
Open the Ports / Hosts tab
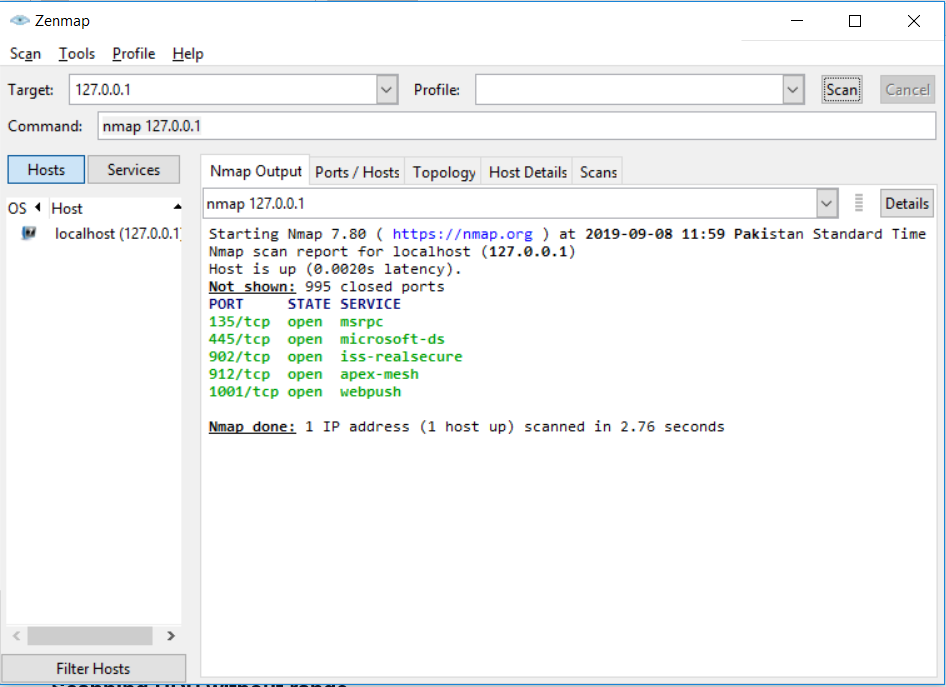click(357, 171)
